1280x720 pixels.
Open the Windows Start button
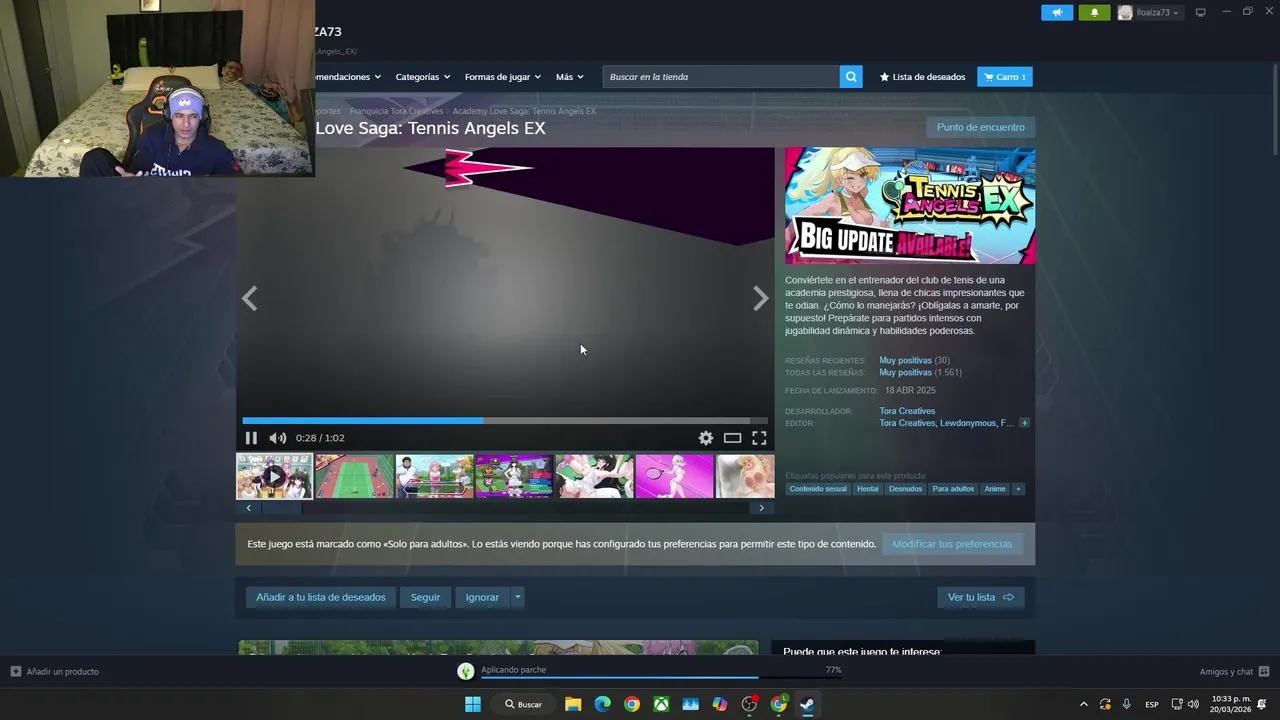pos(472,704)
